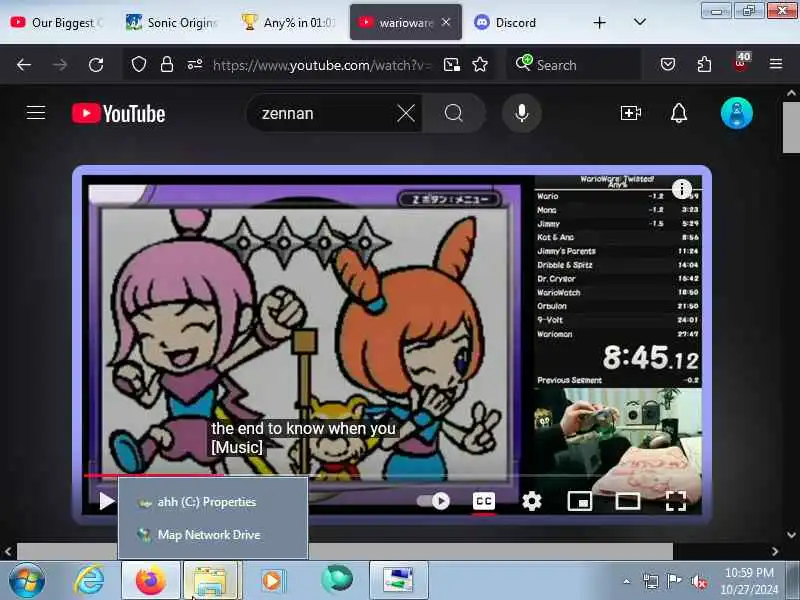800x600 pixels.
Task: Switch to the Sonic Origins tab
Action: coord(172,22)
